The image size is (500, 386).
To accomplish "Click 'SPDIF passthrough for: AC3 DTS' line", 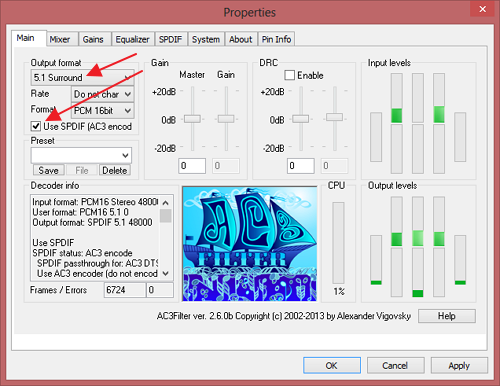I will click(98, 263).
